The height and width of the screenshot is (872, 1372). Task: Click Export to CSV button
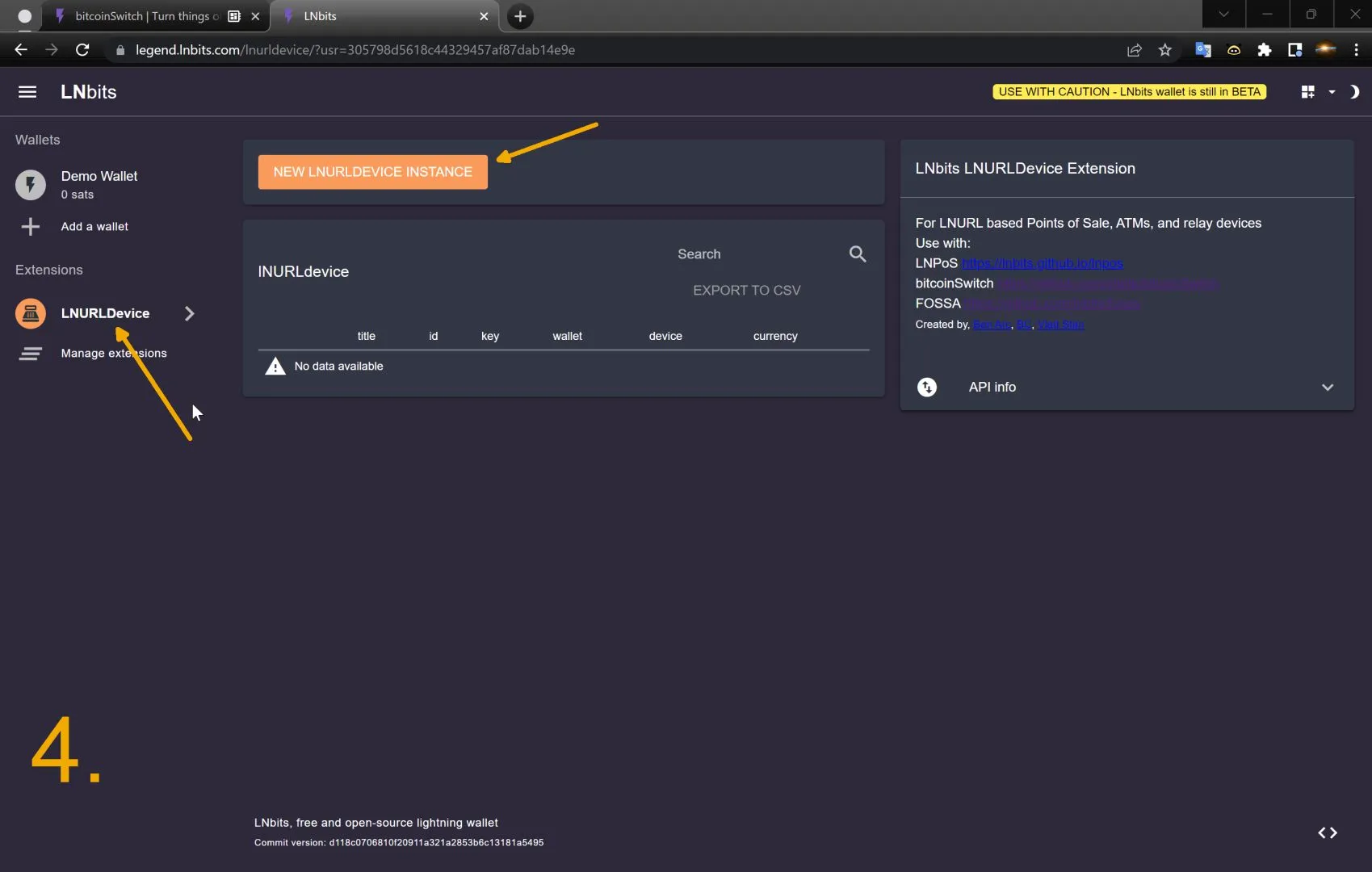pyautogui.click(x=746, y=291)
